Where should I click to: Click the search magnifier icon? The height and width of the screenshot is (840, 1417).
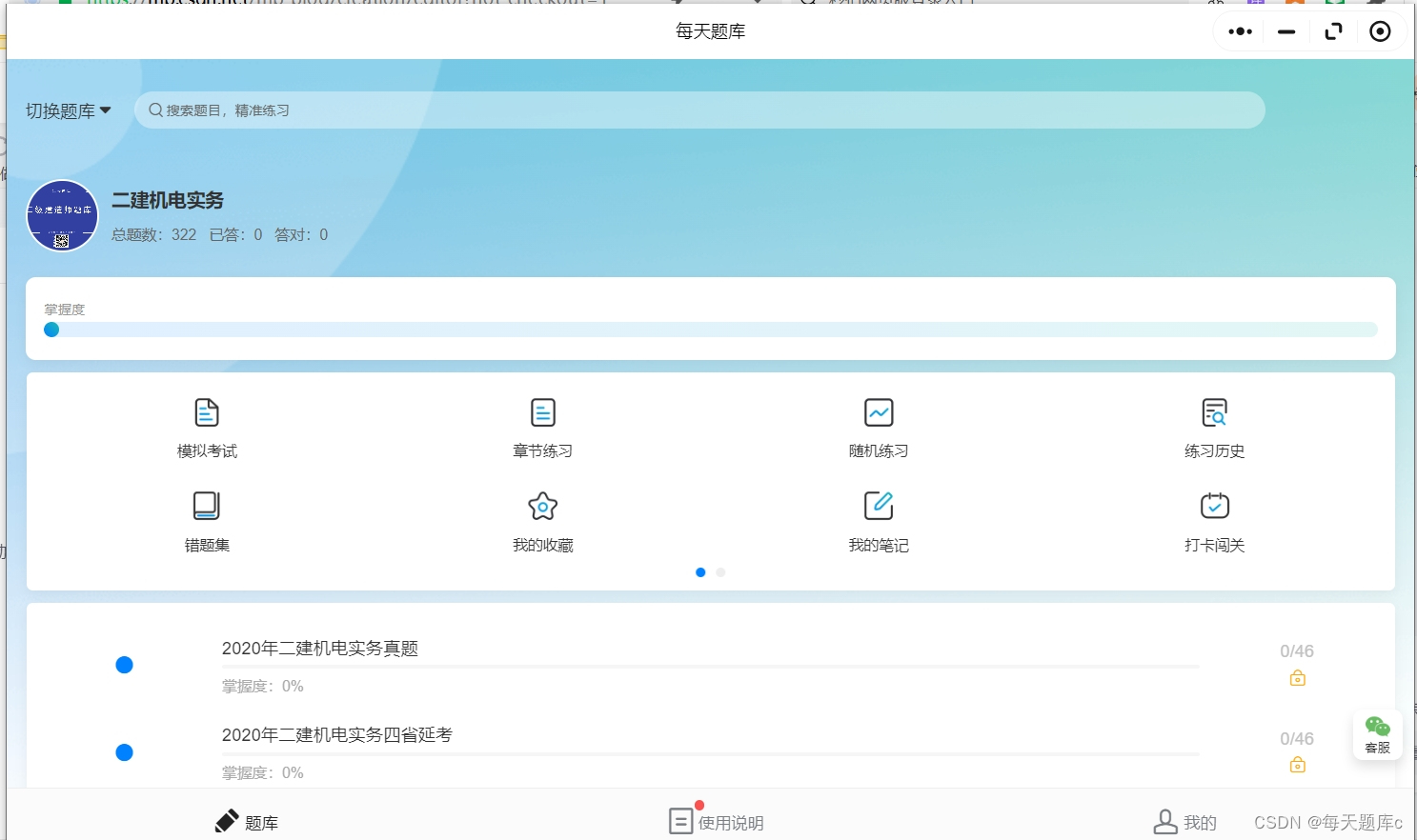point(155,110)
